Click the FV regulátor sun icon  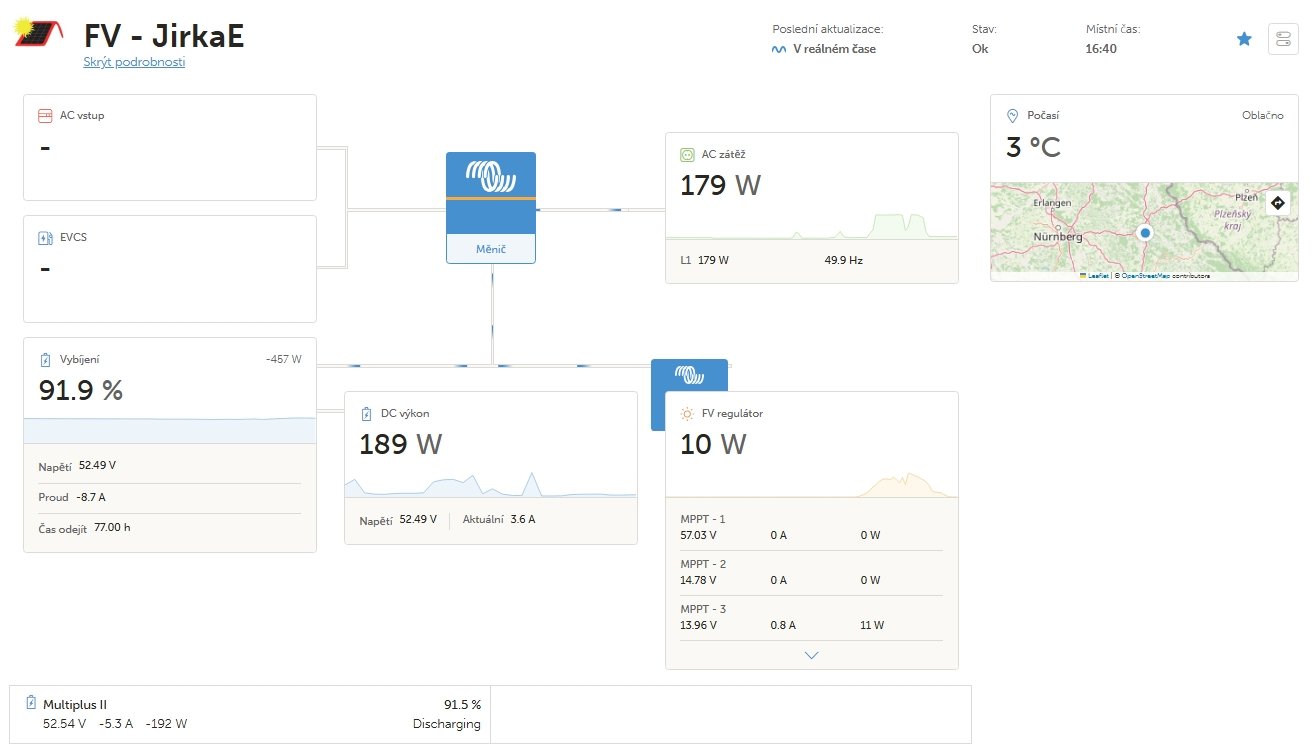coord(687,413)
